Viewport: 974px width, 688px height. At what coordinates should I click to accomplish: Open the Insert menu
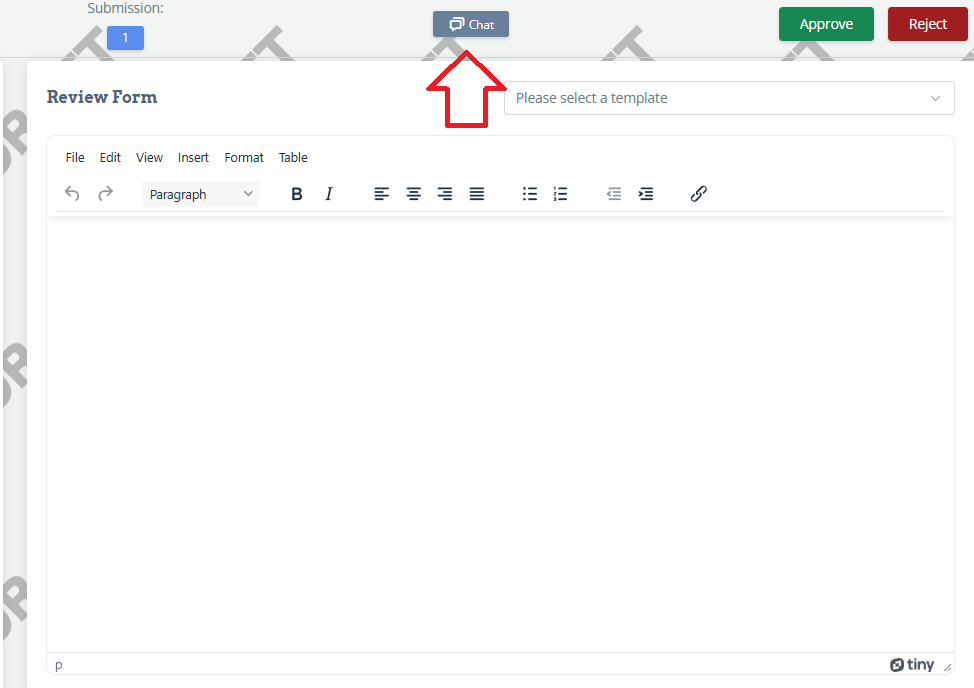193,158
